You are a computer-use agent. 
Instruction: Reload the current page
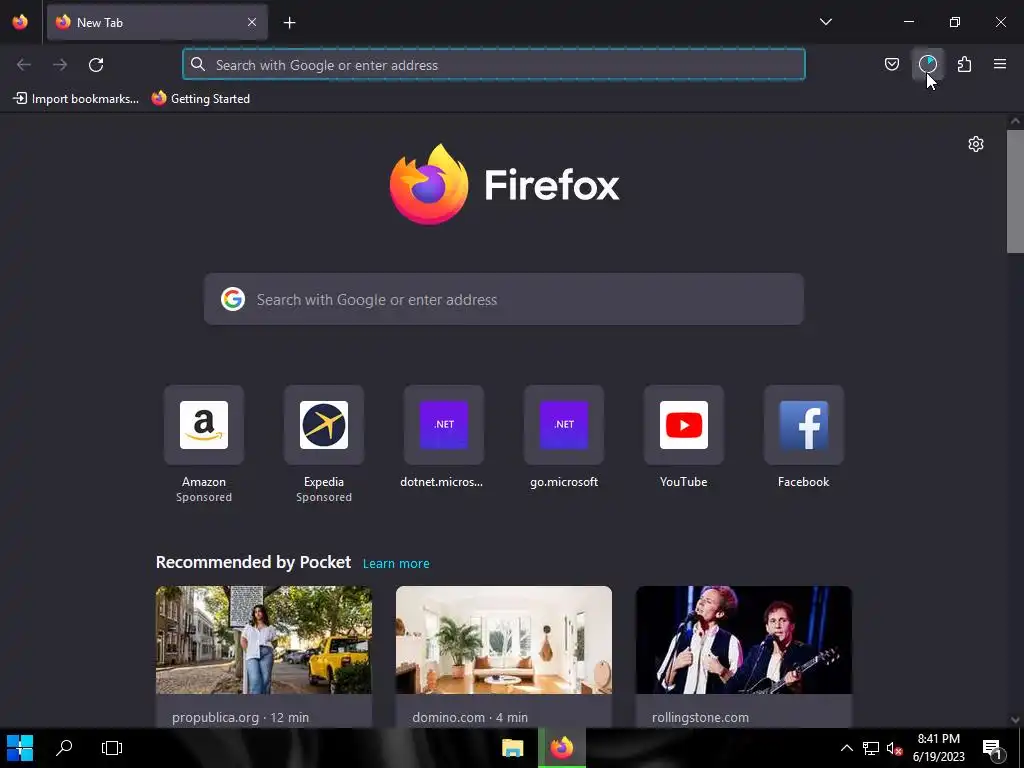[x=96, y=65]
